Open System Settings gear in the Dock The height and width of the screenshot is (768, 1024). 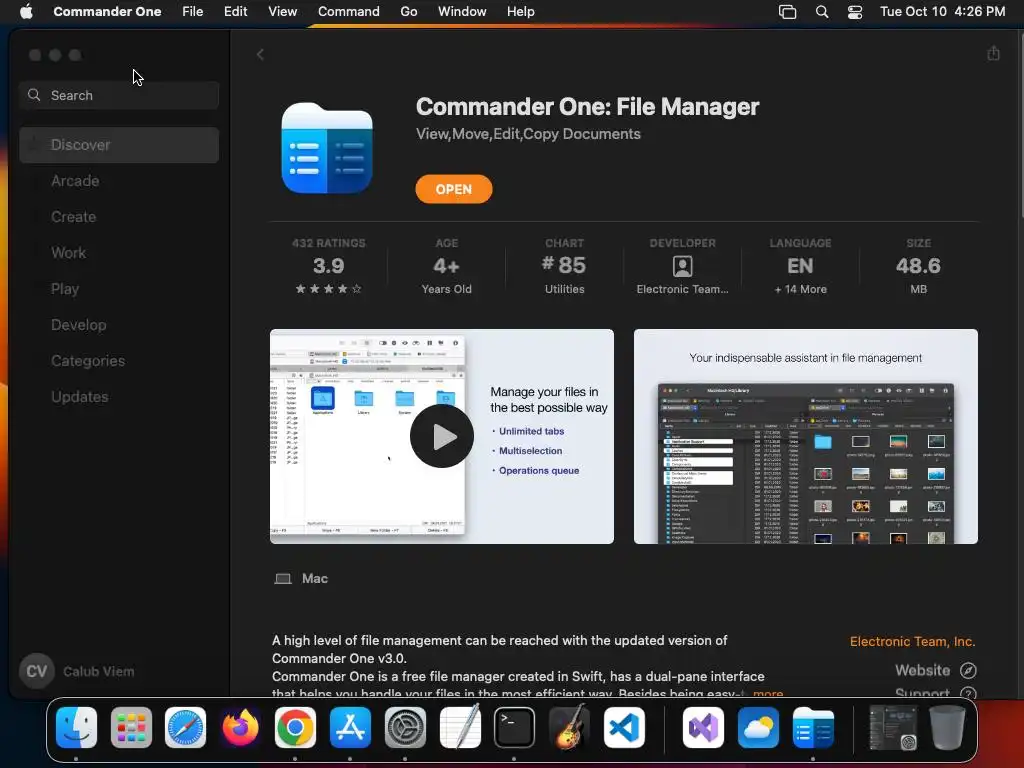pos(405,728)
